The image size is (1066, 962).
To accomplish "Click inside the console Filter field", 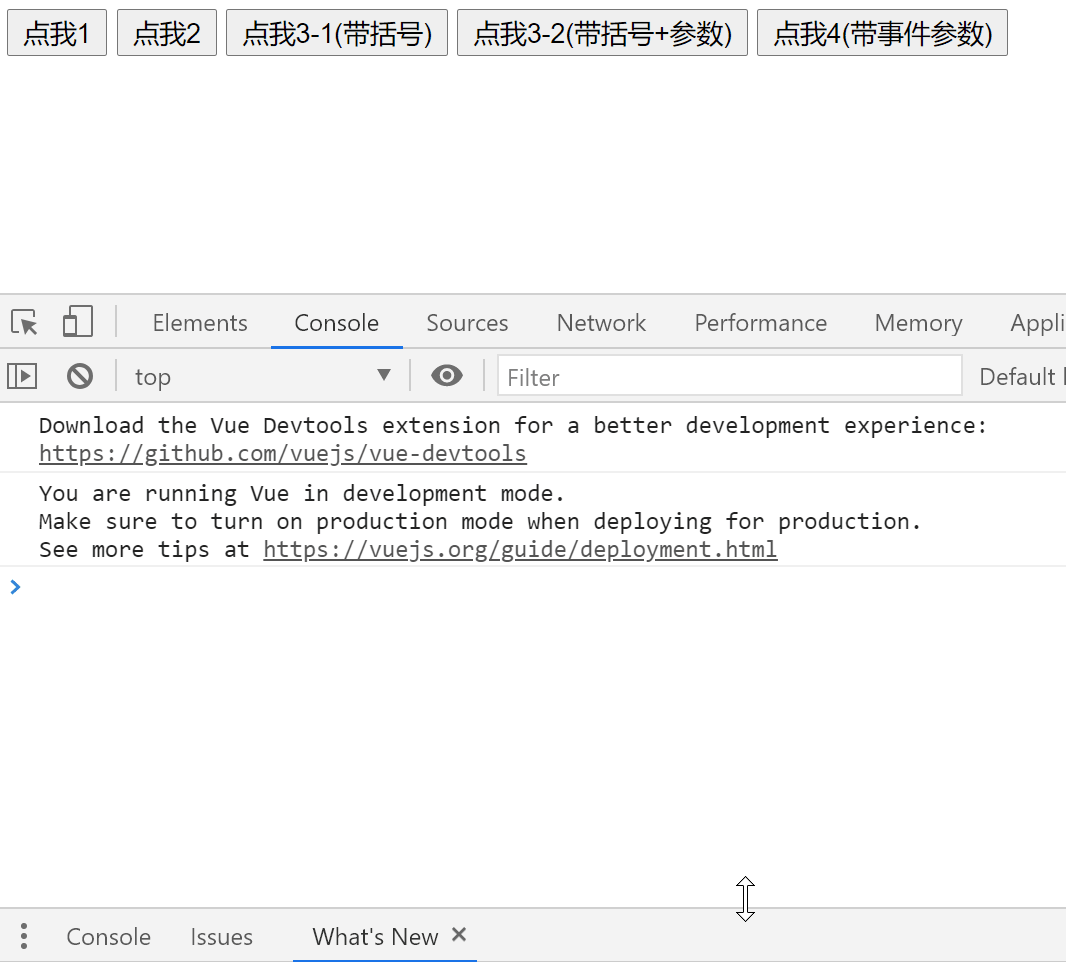I will click(x=700, y=376).
